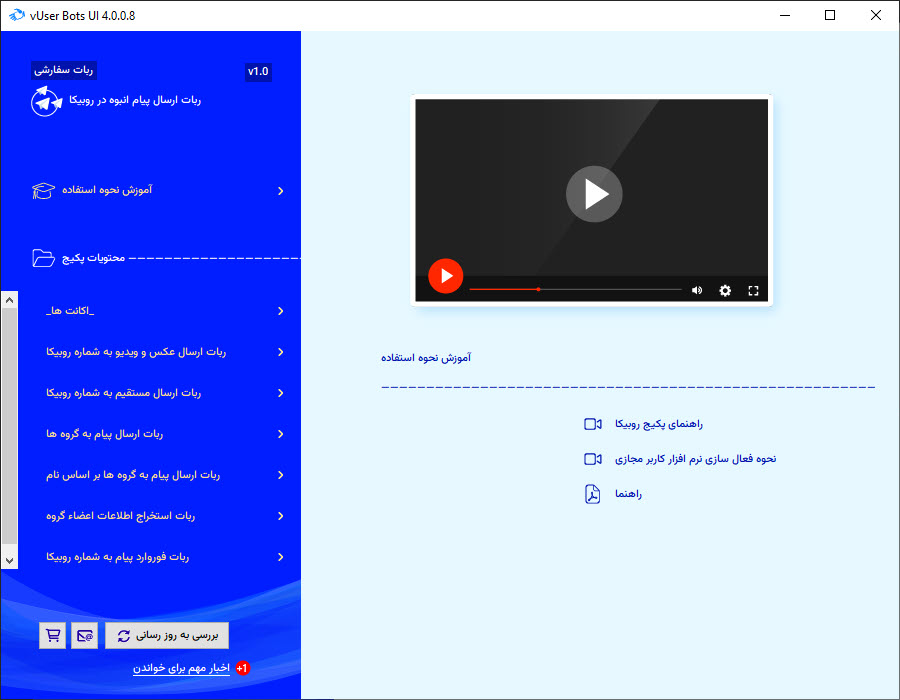The height and width of the screenshot is (700, 900).
Task: Open راهنمای پکیج روبیکا video link
Action: coord(659,424)
